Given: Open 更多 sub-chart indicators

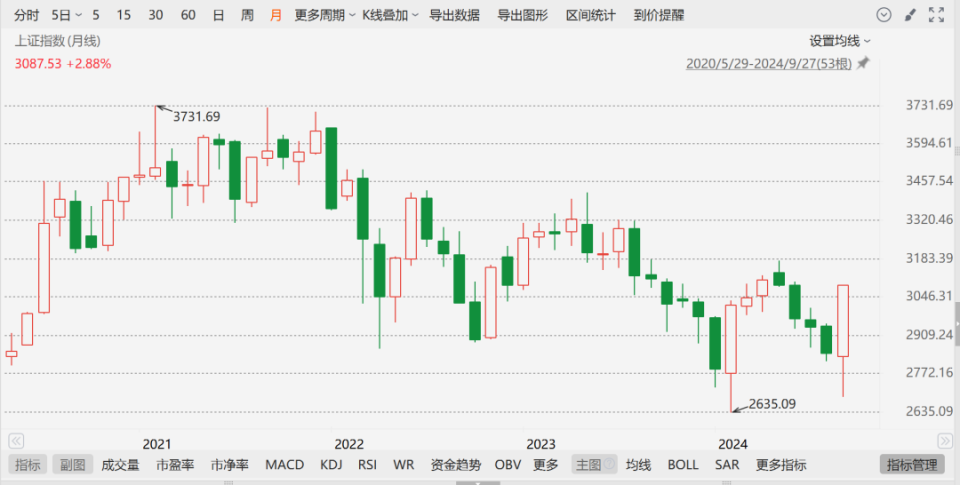Looking at the screenshot, I should [x=545, y=465].
